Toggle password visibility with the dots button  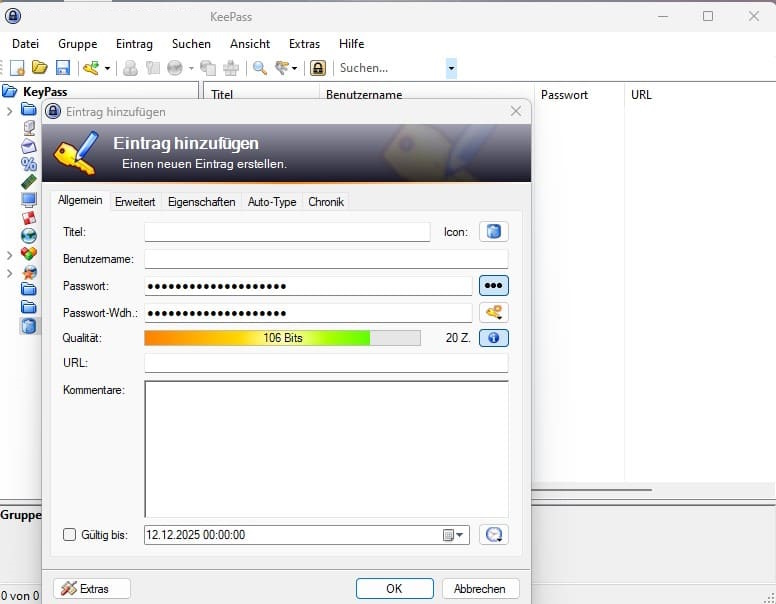493,286
